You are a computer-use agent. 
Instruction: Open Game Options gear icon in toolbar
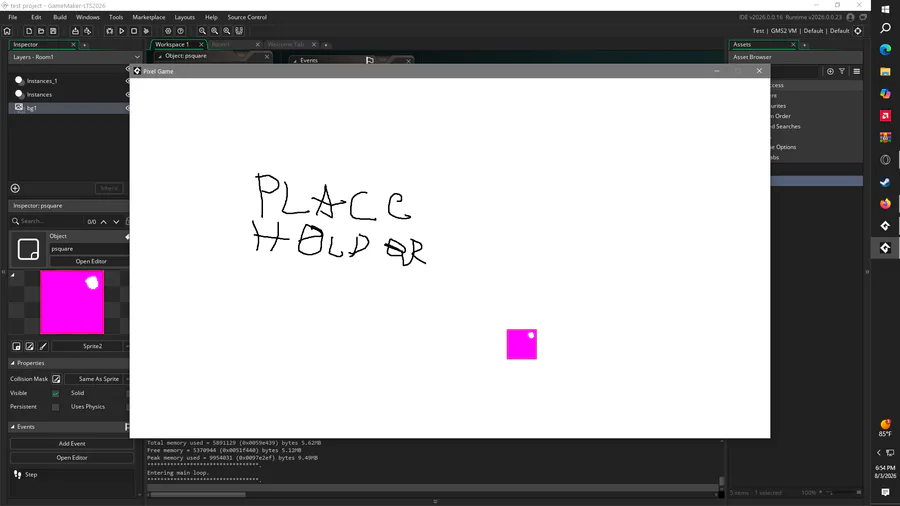click(x=168, y=31)
